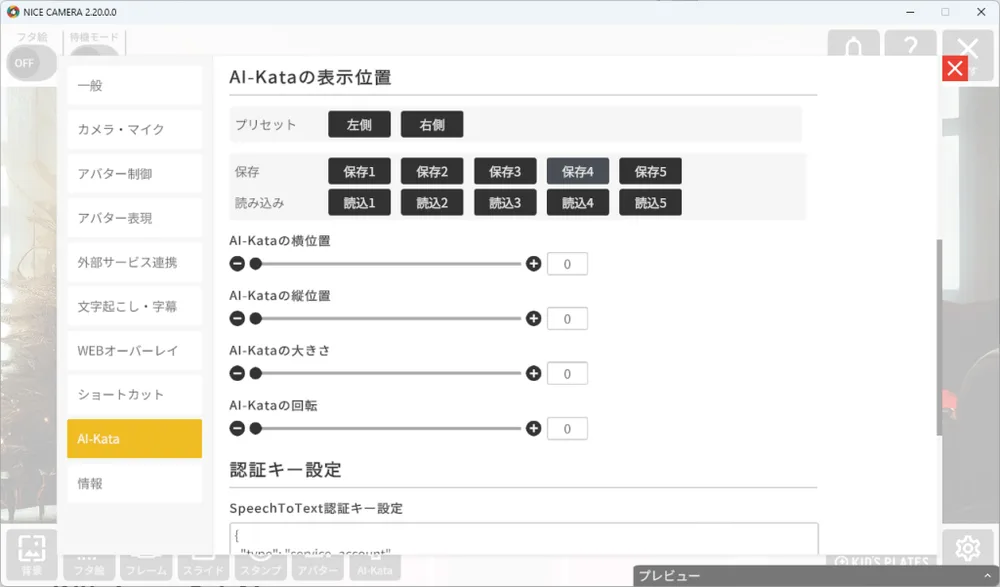Save position to slot 保存1
Image resolution: width=1000 pixels, height=587 pixels.
[x=359, y=171]
